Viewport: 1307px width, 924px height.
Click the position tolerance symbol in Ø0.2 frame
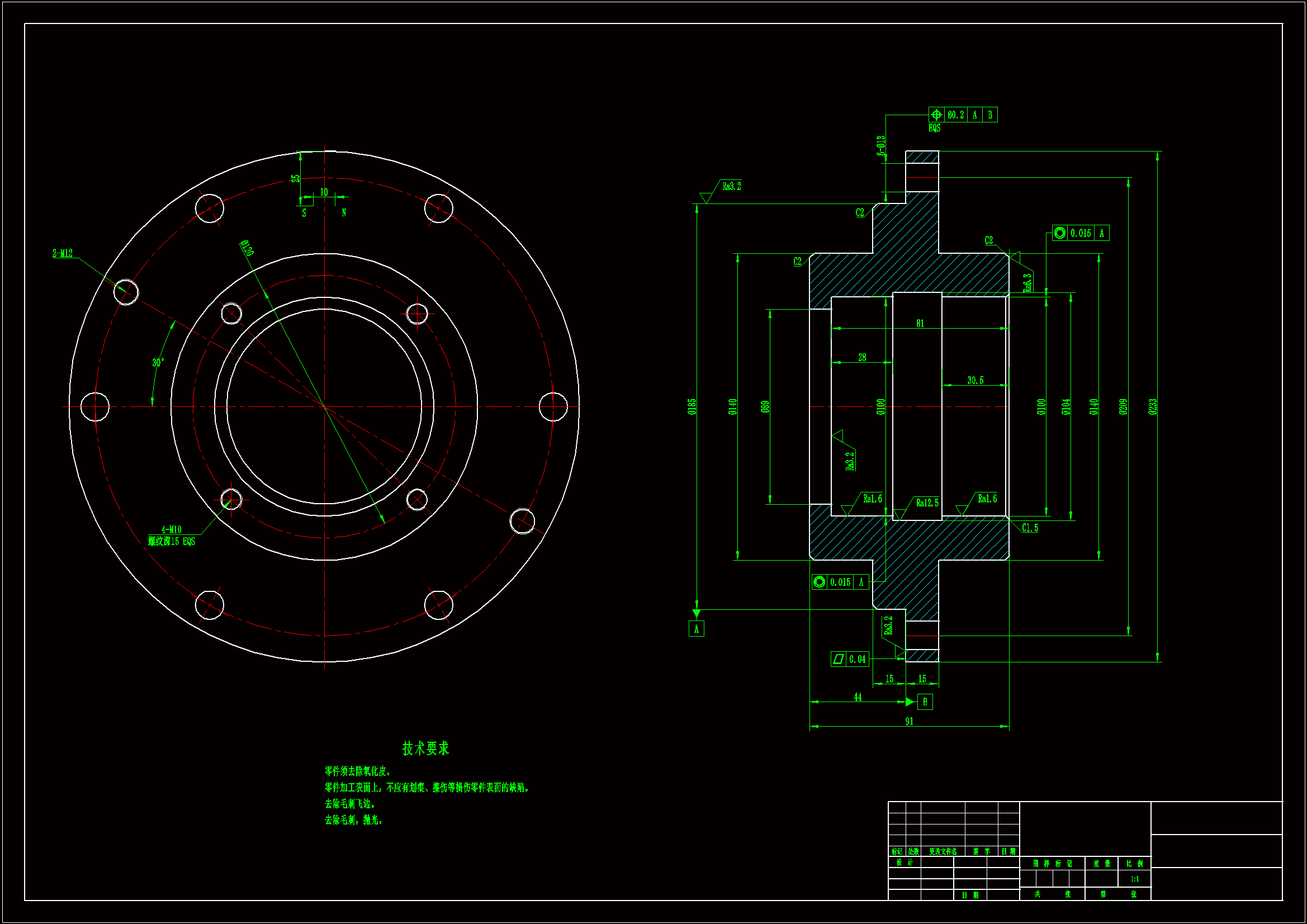click(x=936, y=115)
